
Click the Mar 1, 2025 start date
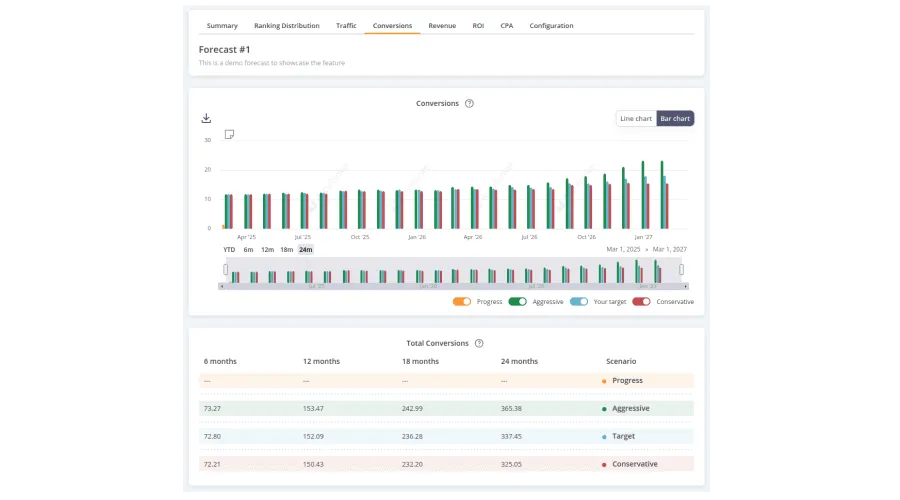pyautogui.click(x=625, y=249)
